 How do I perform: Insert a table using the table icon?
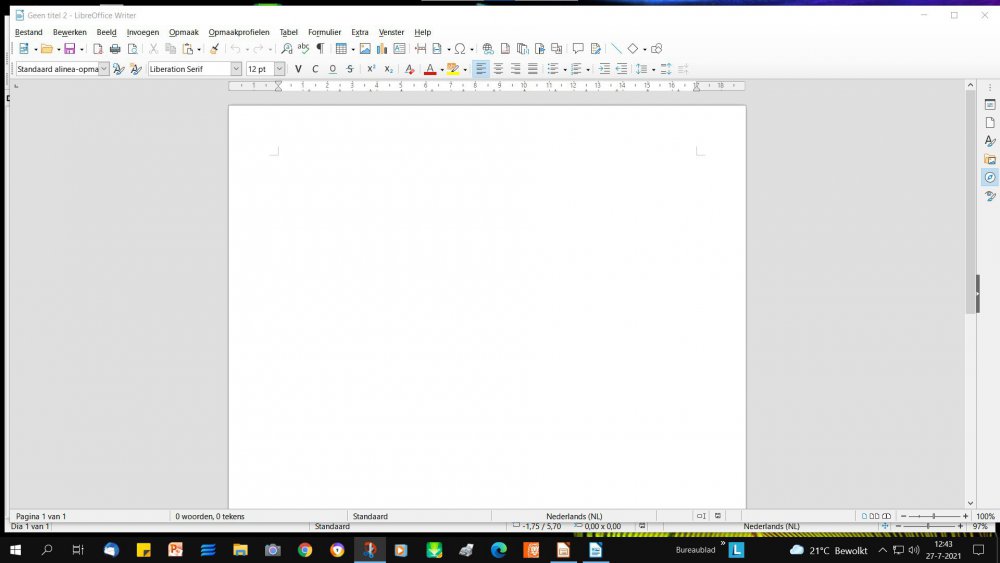tap(341, 49)
